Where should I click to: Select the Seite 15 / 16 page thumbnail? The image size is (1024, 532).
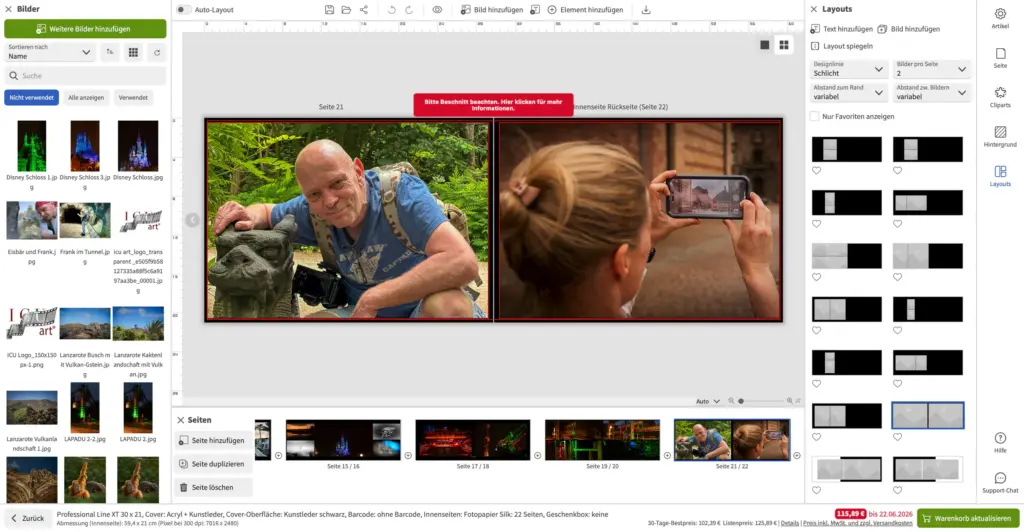[x=343, y=440]
